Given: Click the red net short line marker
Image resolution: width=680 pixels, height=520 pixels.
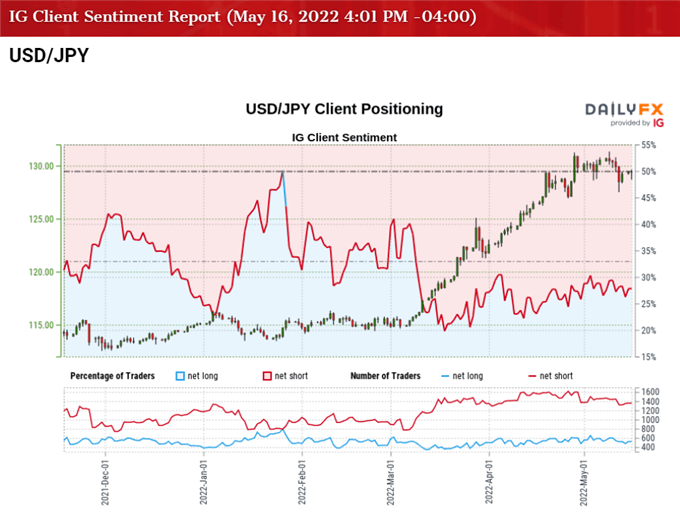Looking at the screenshot, I should 532,376.
